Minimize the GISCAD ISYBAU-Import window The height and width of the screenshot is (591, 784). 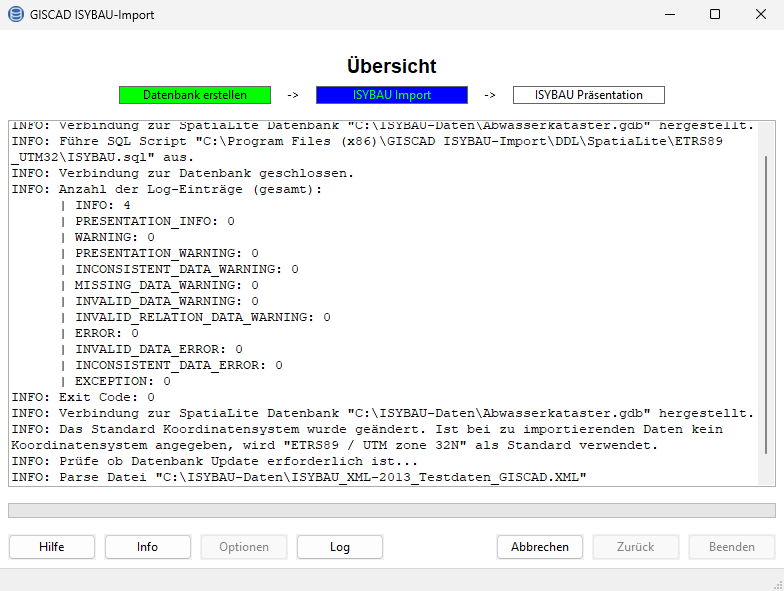pyautogui.click(x=670, y=14)
